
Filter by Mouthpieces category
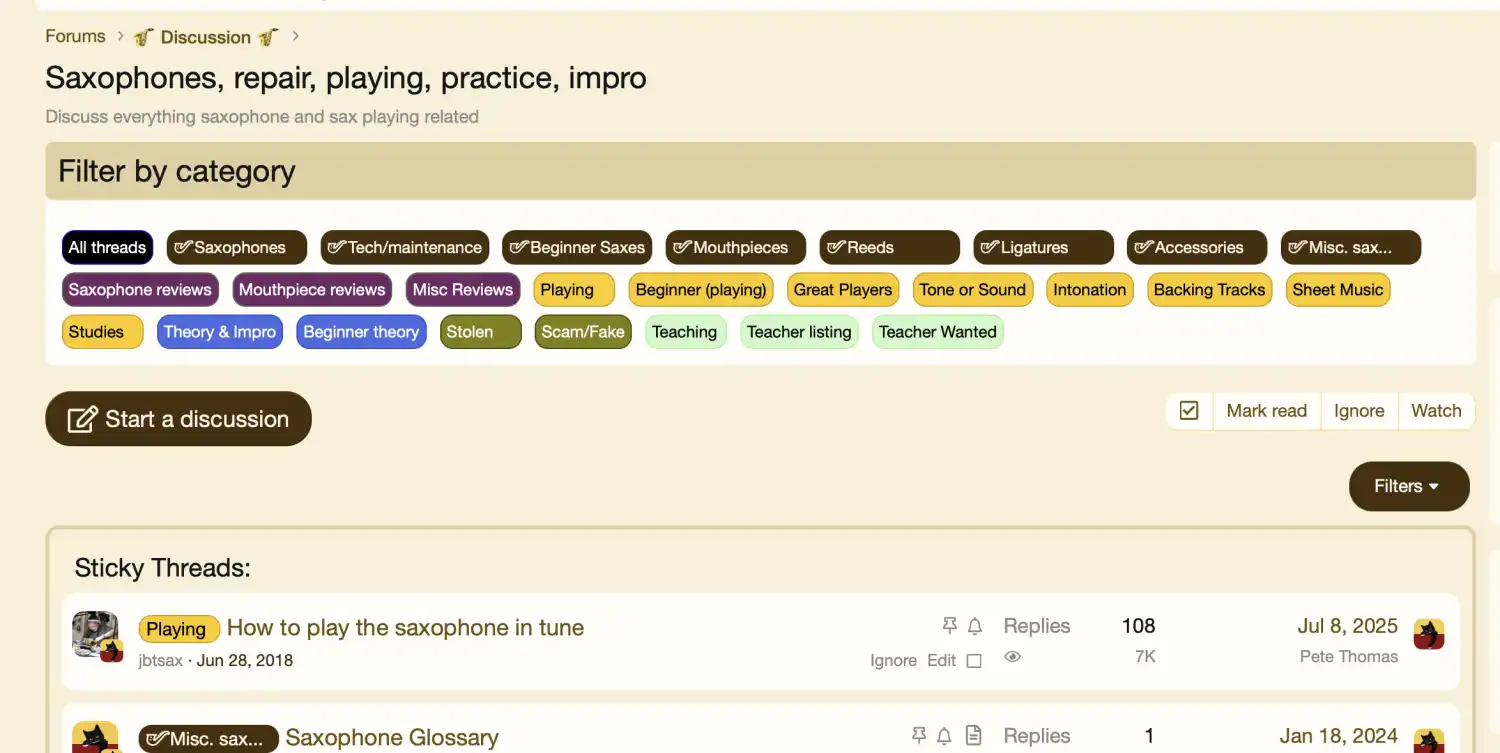tap(736, 247)
